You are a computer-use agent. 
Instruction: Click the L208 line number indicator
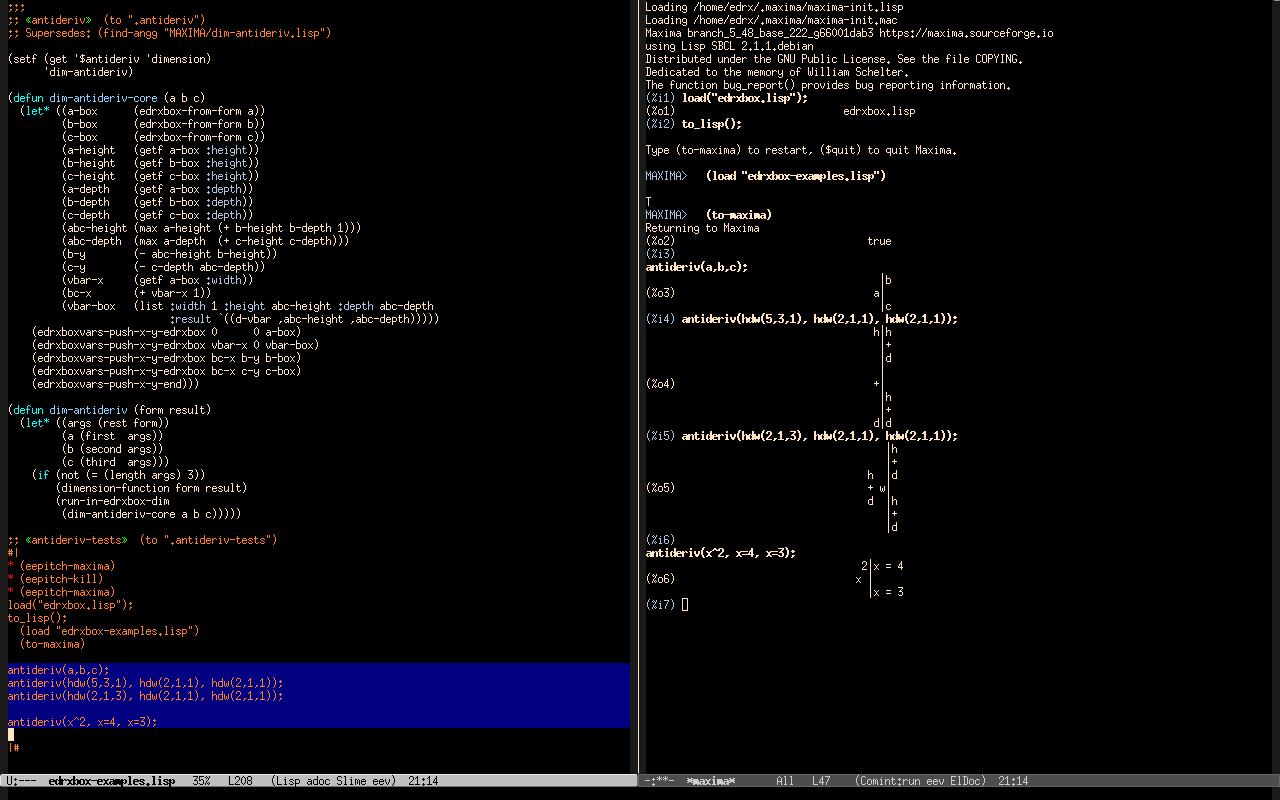point(240,781)
